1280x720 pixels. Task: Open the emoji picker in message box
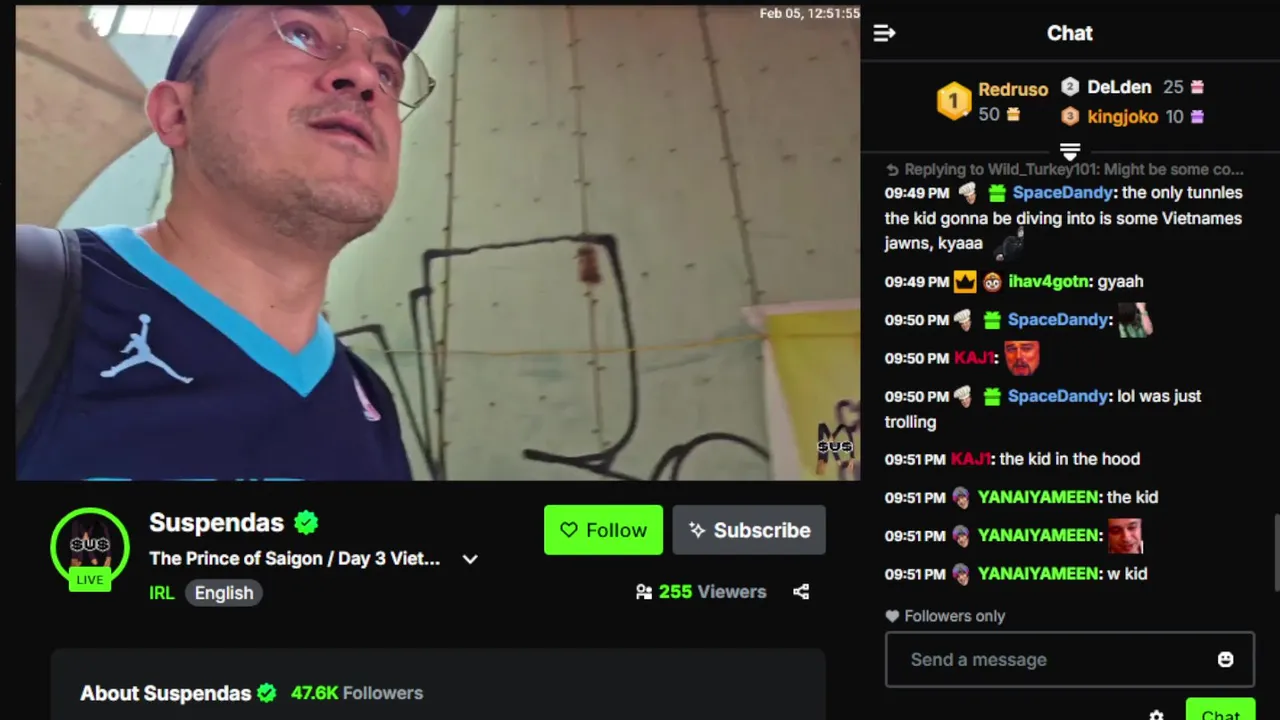tap(1225, 659)
